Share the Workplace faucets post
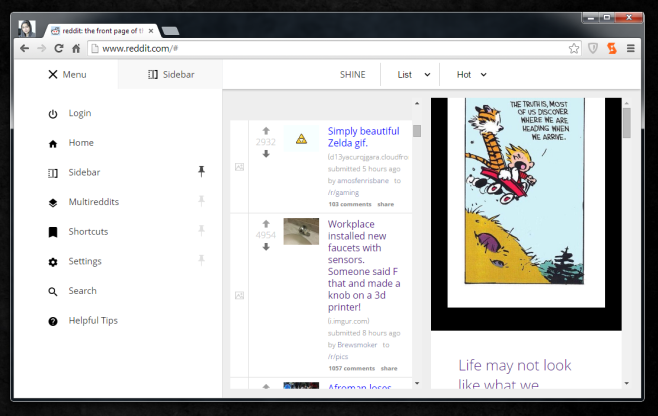Viewport: 658px width, 416px height. click(x=389, y=368)
